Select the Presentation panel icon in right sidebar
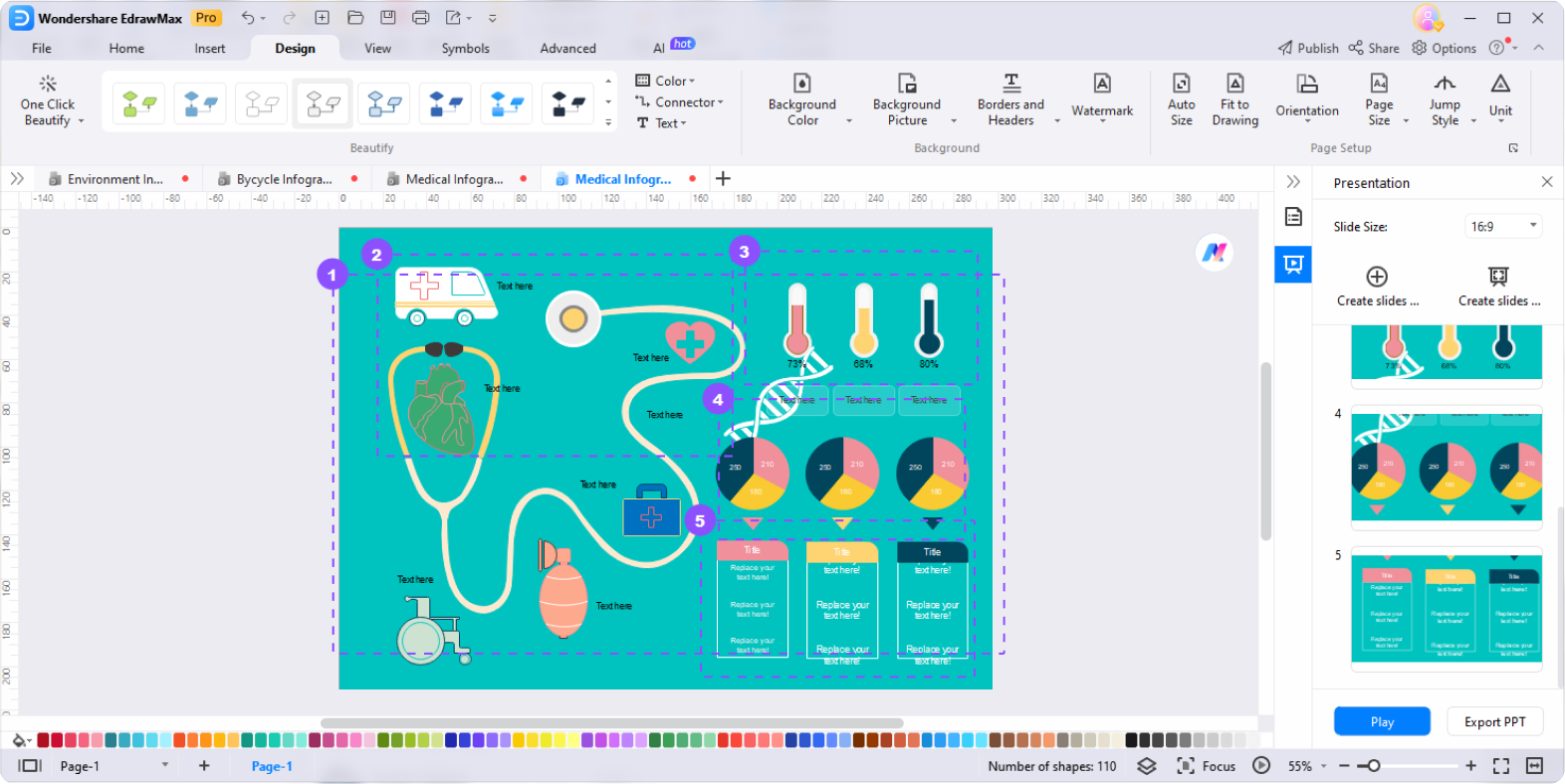Screen dimensions: 1565x784 click(1293, 264)
